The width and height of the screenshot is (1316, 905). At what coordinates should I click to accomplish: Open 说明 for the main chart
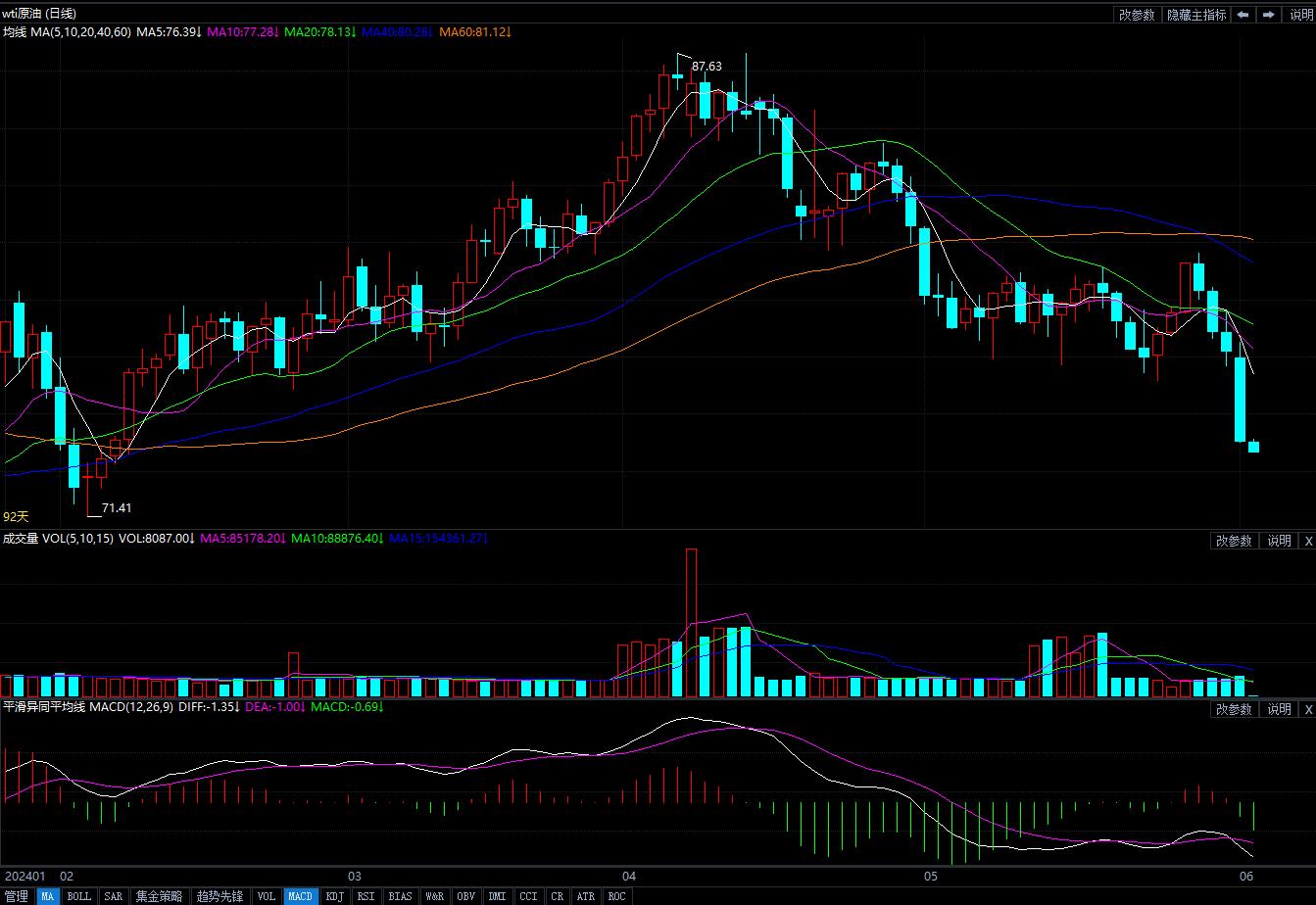pos(1299,15)
